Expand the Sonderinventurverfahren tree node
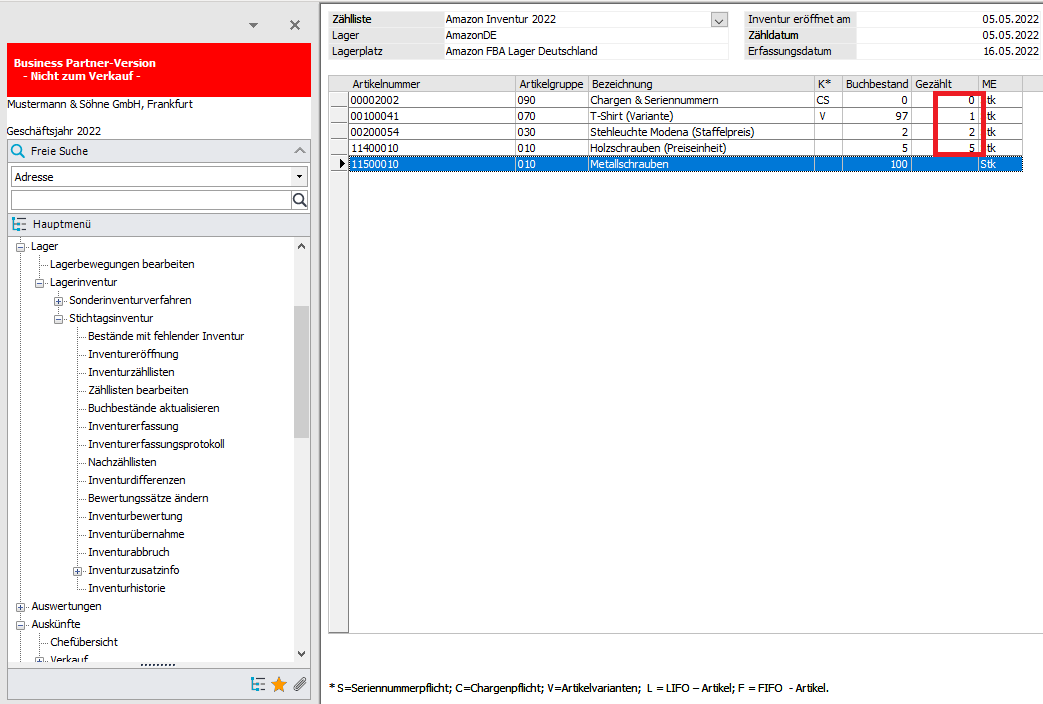1043x704 pixels. [59, 301]
